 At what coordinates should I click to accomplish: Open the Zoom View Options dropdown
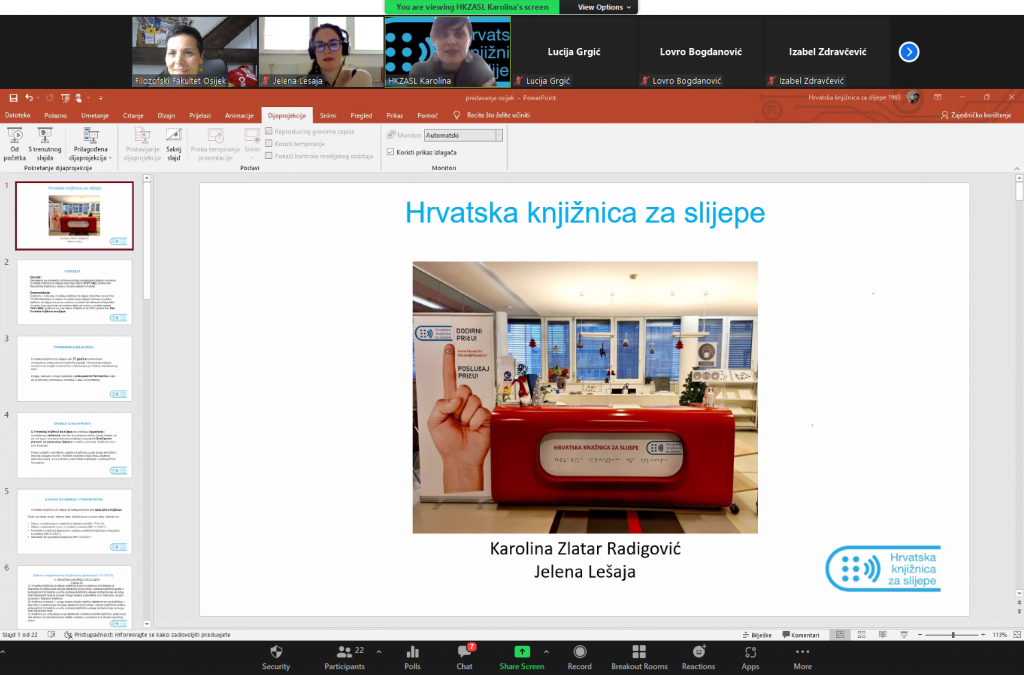604,7
